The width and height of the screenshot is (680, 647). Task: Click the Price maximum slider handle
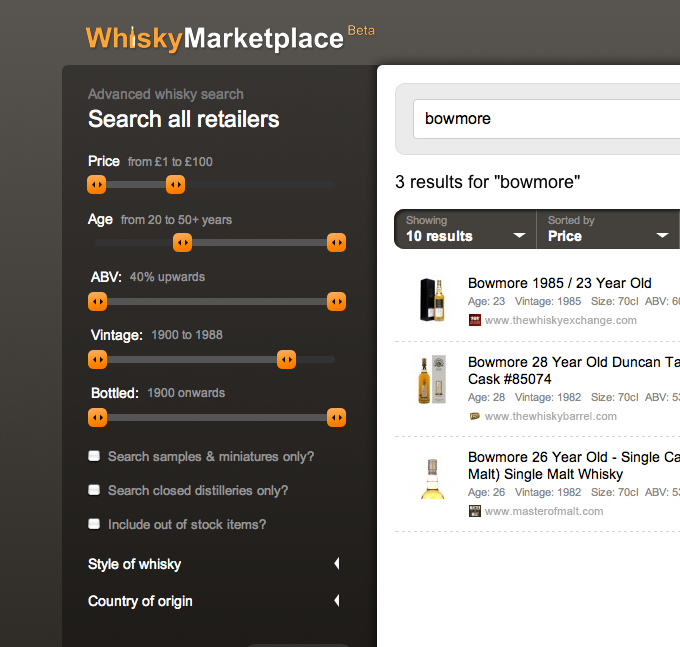[176, 184]
